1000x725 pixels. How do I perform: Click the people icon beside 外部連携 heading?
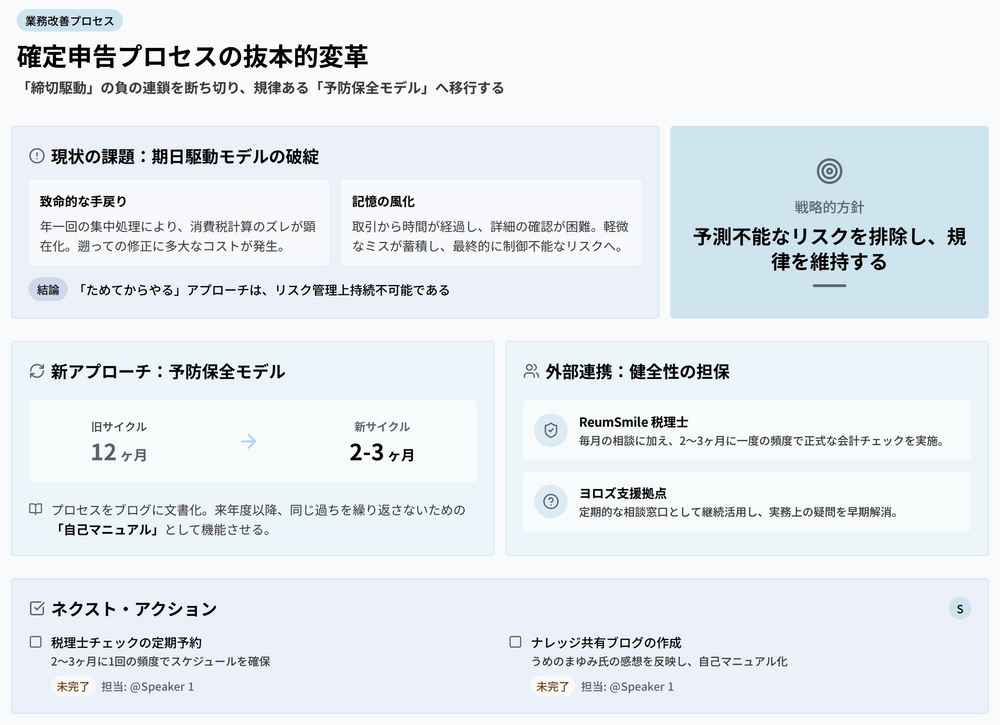[531, 371]
